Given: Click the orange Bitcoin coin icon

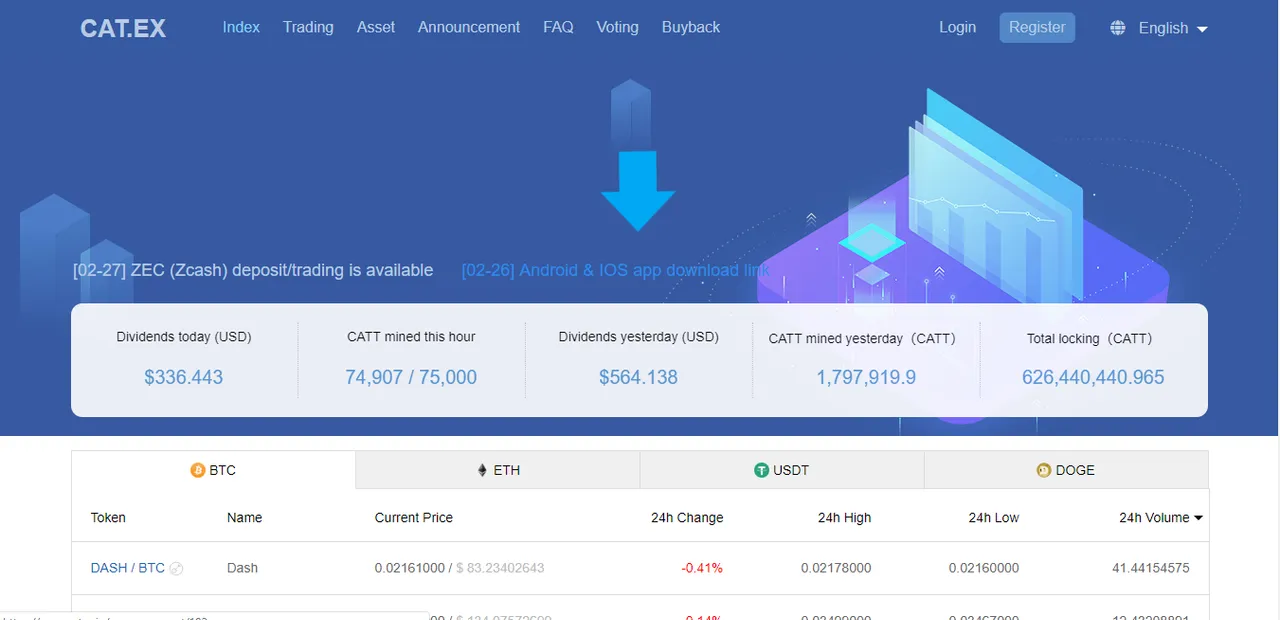Looking at the screenshot, I should pos(198,470).
